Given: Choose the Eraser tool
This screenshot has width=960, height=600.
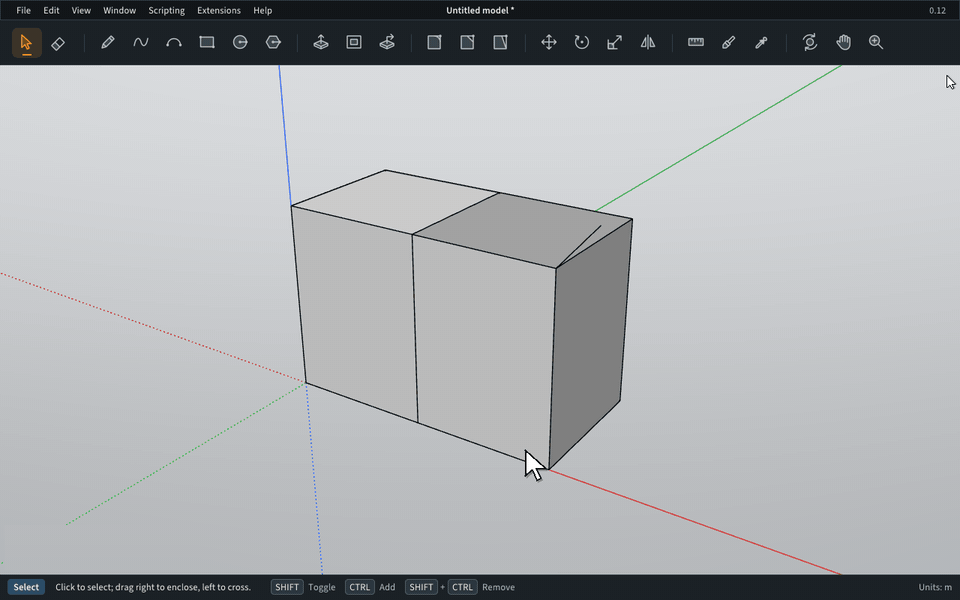Looking at the screenshot, I should click(x=58, y=43).
